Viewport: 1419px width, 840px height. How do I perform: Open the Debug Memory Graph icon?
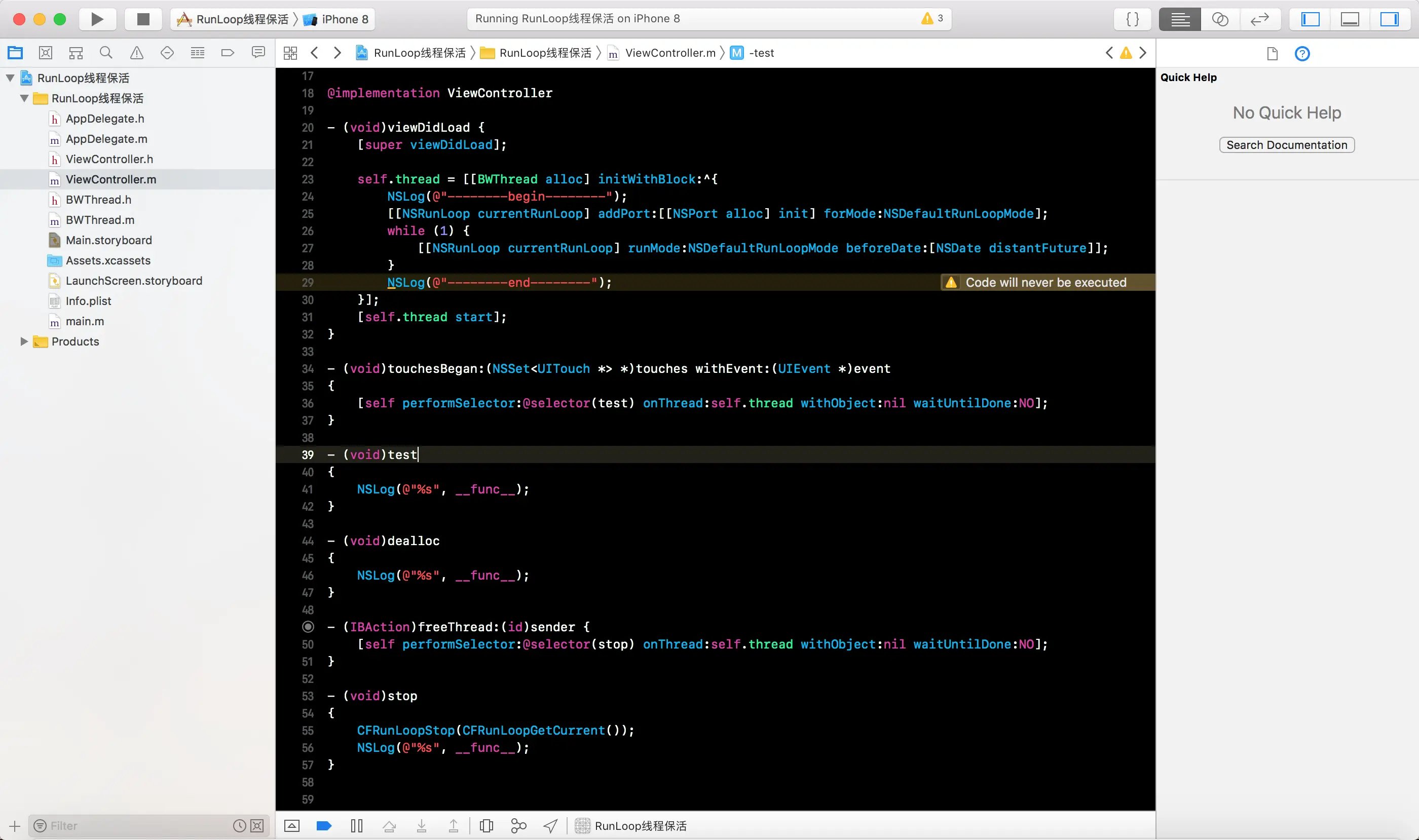pyautogui.click(x=518, y=826)
